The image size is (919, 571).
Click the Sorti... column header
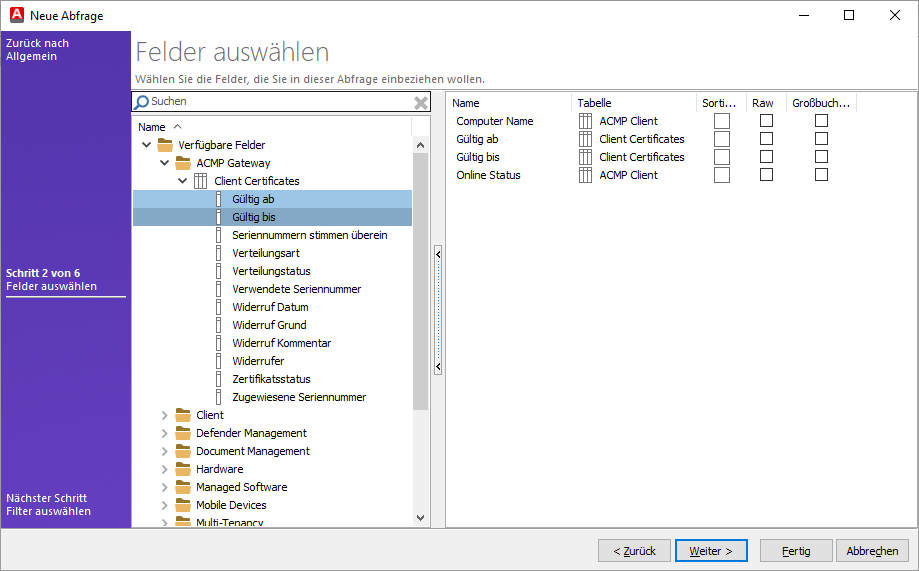click(721, 103)
